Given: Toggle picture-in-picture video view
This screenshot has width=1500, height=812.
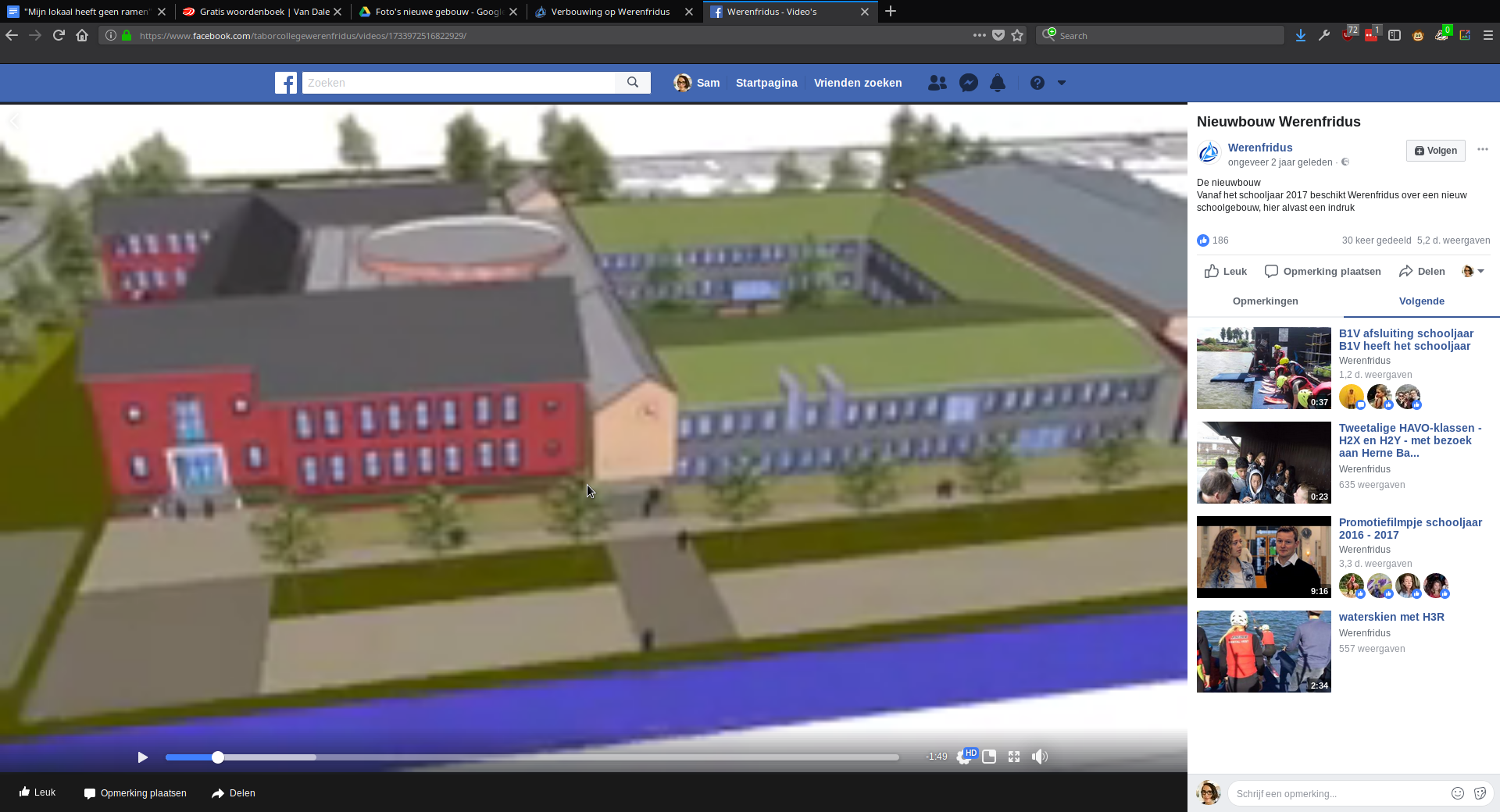Looking at the screenshot, I should (989, 757).
